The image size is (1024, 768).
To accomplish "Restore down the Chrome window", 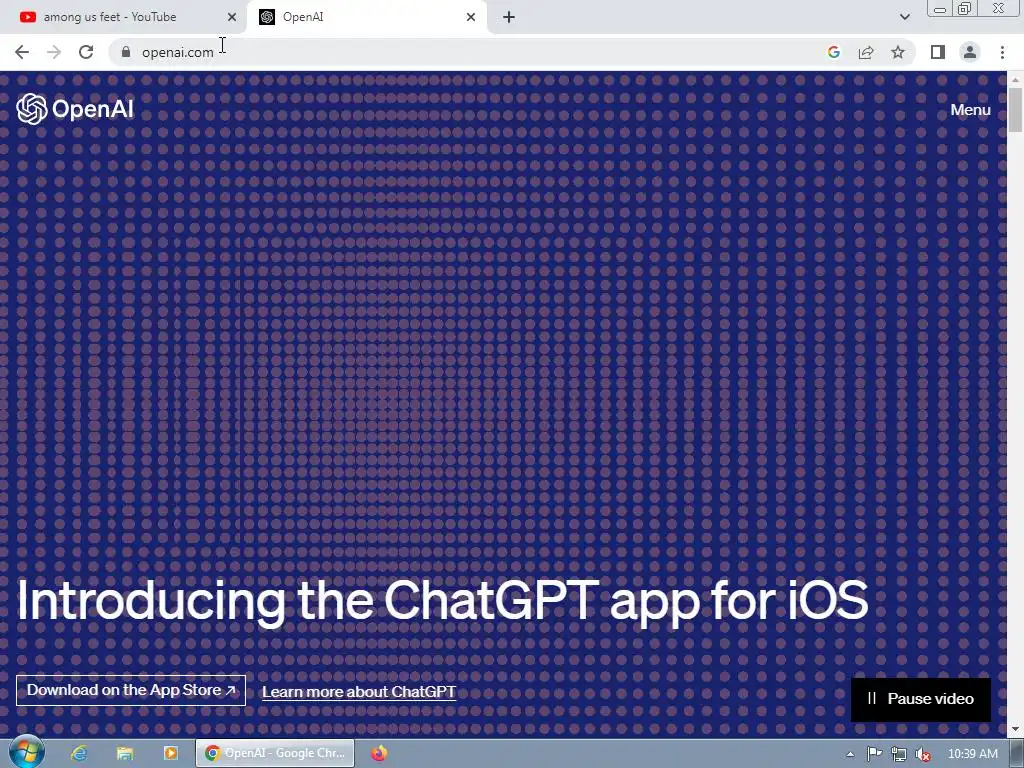I will click(965, 8).
